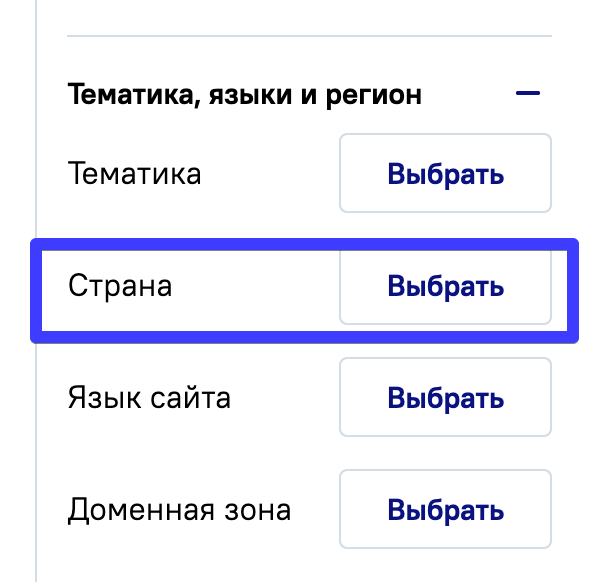
Task: Pick a topic via Тематика's Выбрать
Action: tap(445, 174)
